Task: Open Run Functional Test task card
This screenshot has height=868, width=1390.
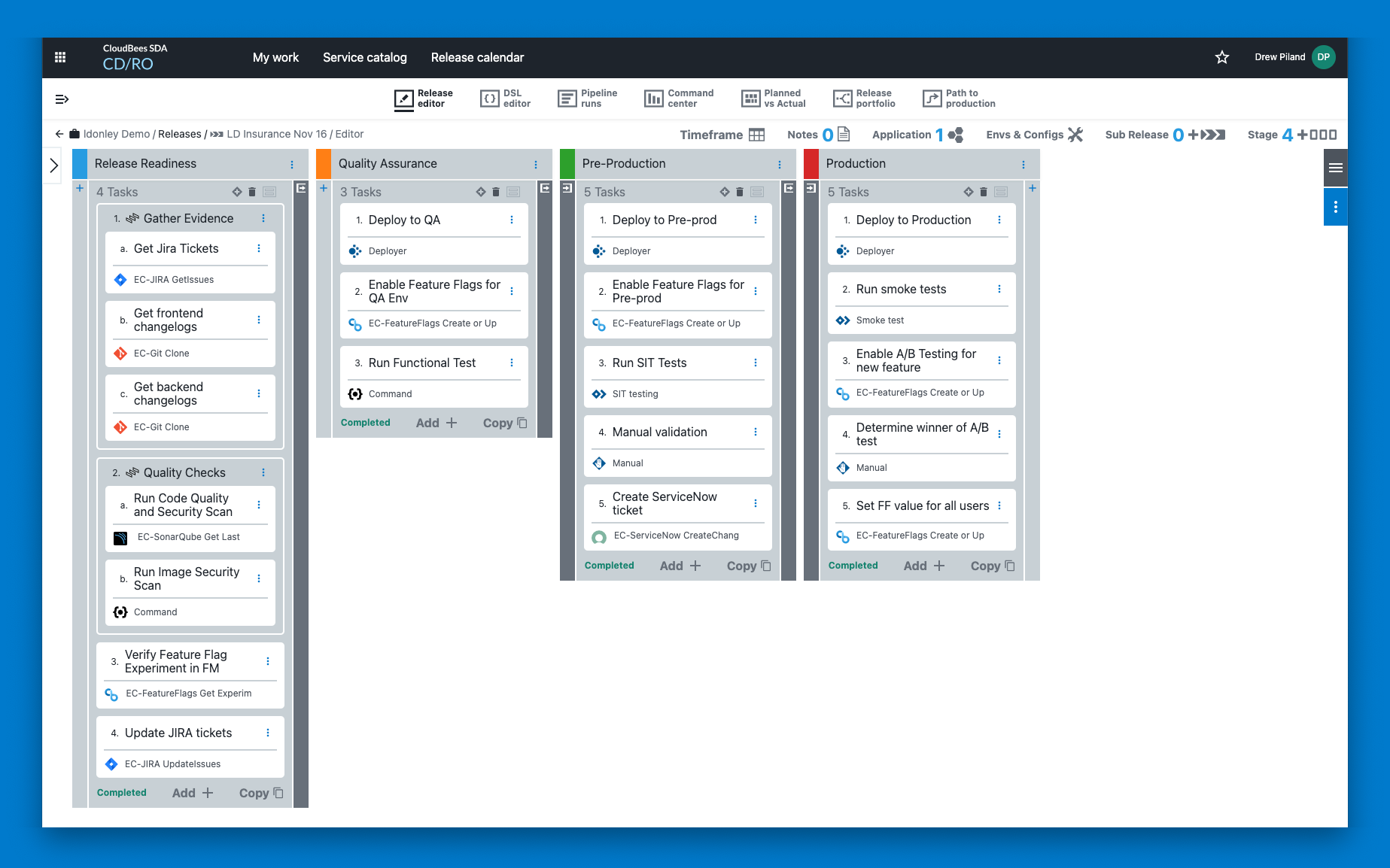Action: pyautogui.click(x=434, y=377)
